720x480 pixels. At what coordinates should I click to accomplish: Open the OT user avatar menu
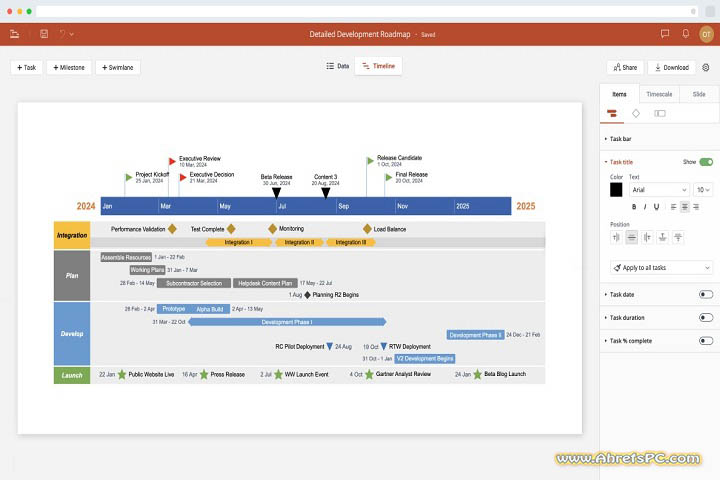click(706, 34)
